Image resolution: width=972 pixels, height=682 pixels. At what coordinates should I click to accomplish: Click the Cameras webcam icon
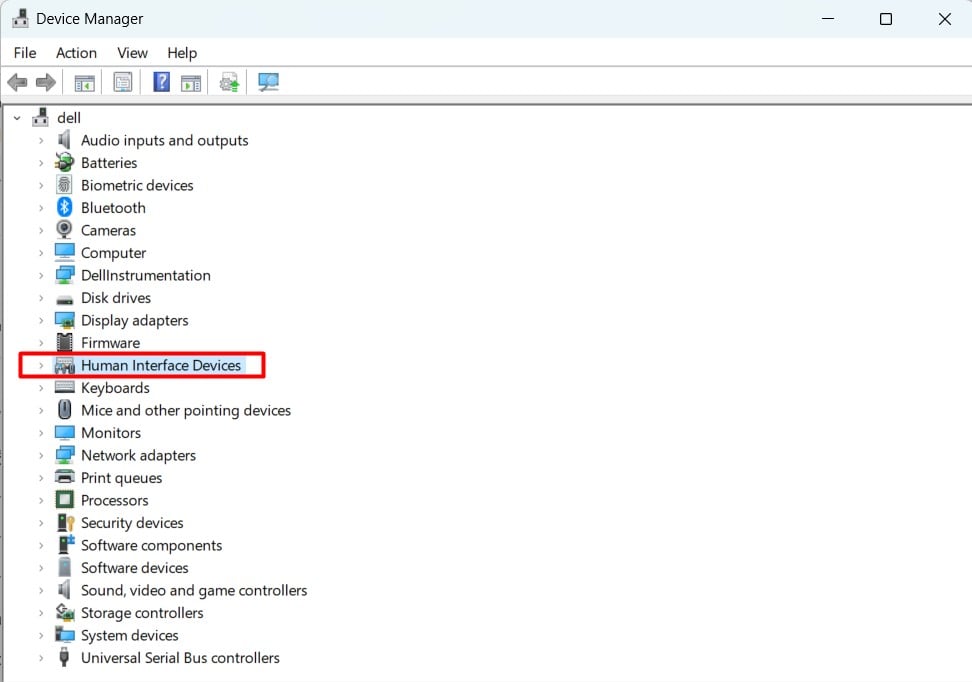click(x=64, y=230)
